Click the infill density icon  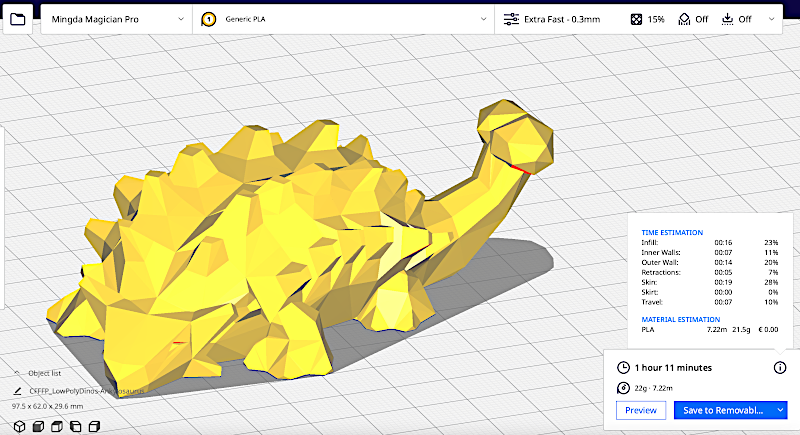point(636,19)
